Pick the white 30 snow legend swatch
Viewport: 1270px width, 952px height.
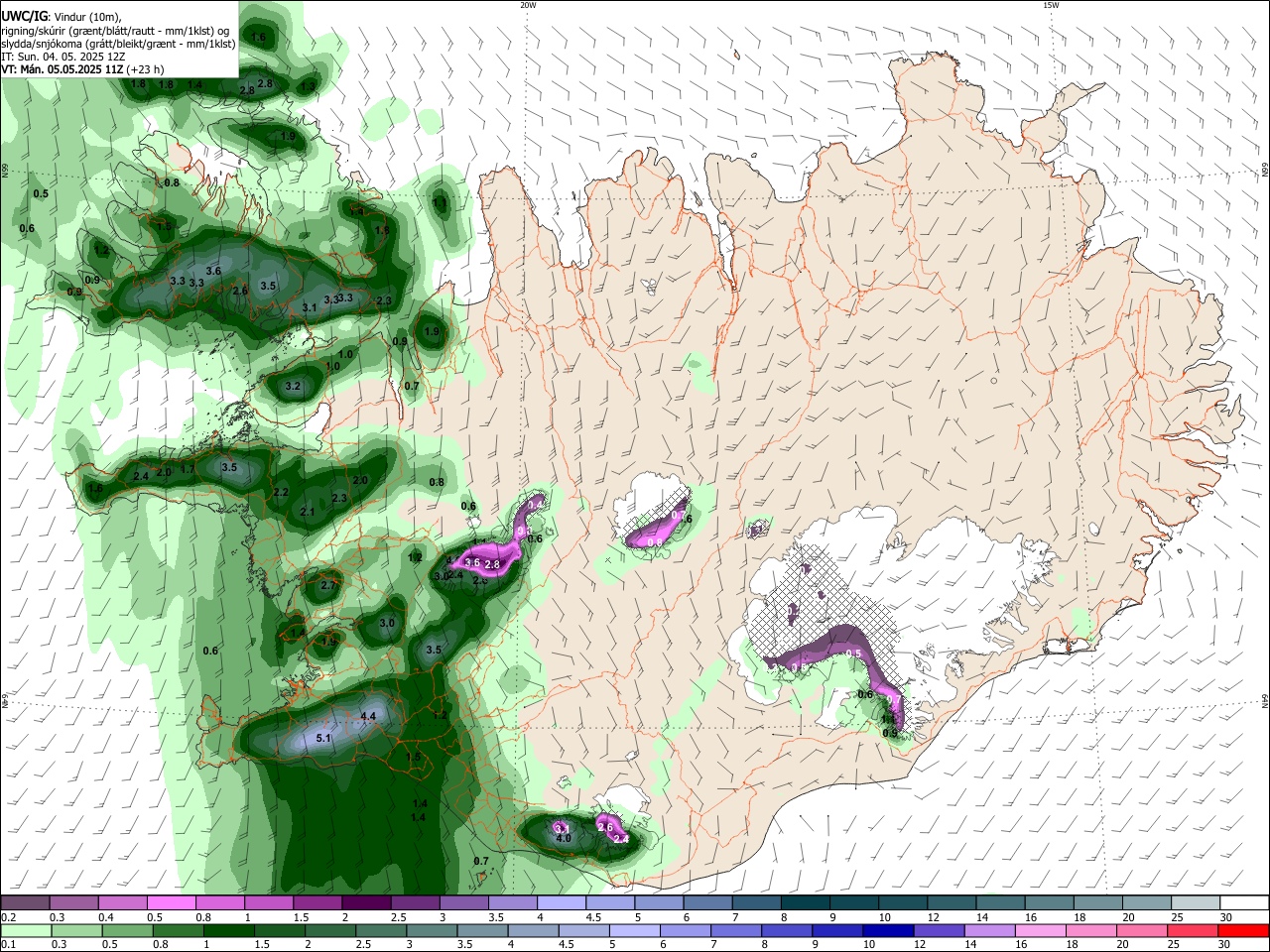(x=1244, y=902)
